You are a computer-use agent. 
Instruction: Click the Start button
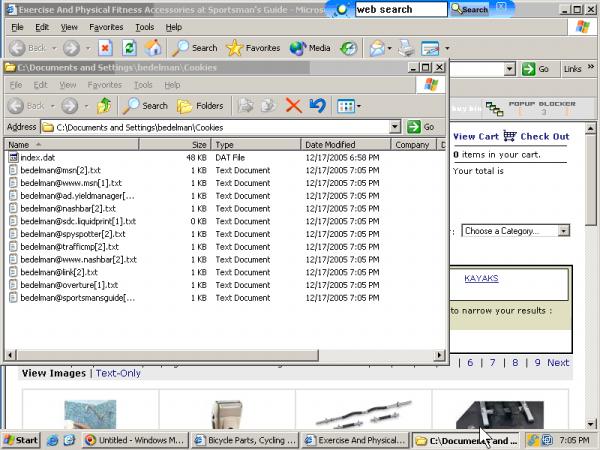pyautogui.click(x=21, y=440)
